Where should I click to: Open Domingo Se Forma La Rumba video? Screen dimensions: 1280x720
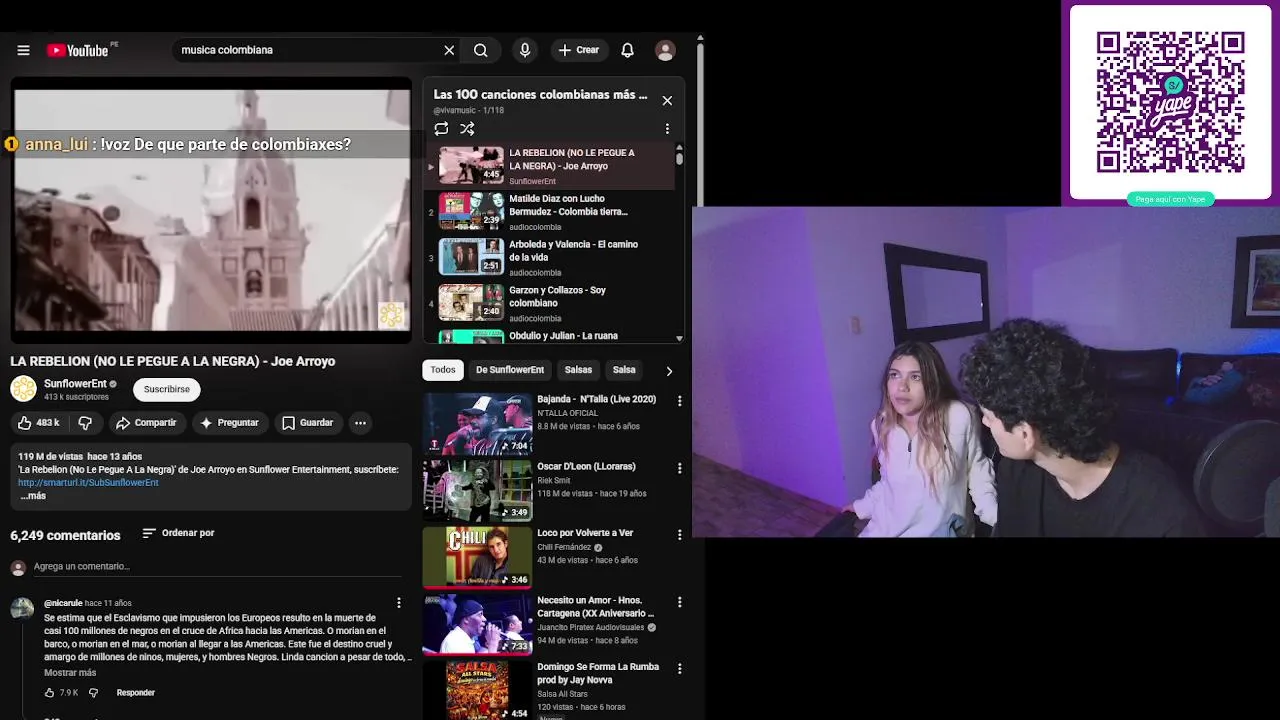click(598, 673)
